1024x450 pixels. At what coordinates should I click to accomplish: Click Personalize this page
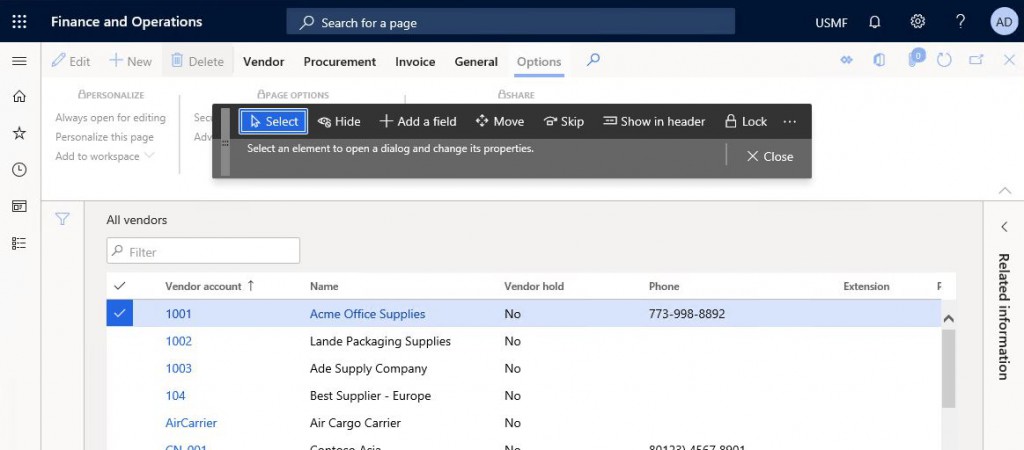click(x=104, y=137)
